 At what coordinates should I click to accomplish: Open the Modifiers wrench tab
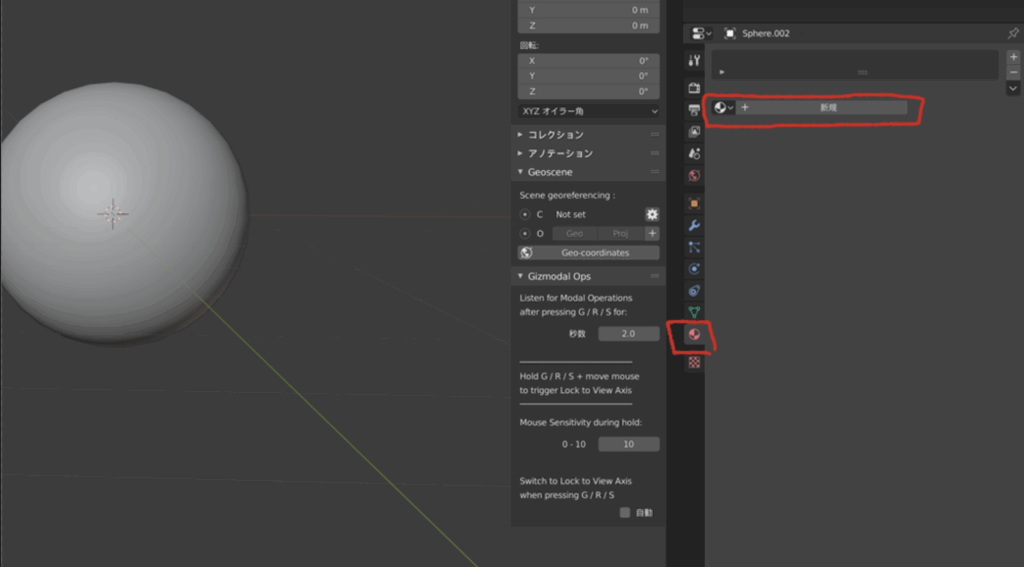click(694, 225)
